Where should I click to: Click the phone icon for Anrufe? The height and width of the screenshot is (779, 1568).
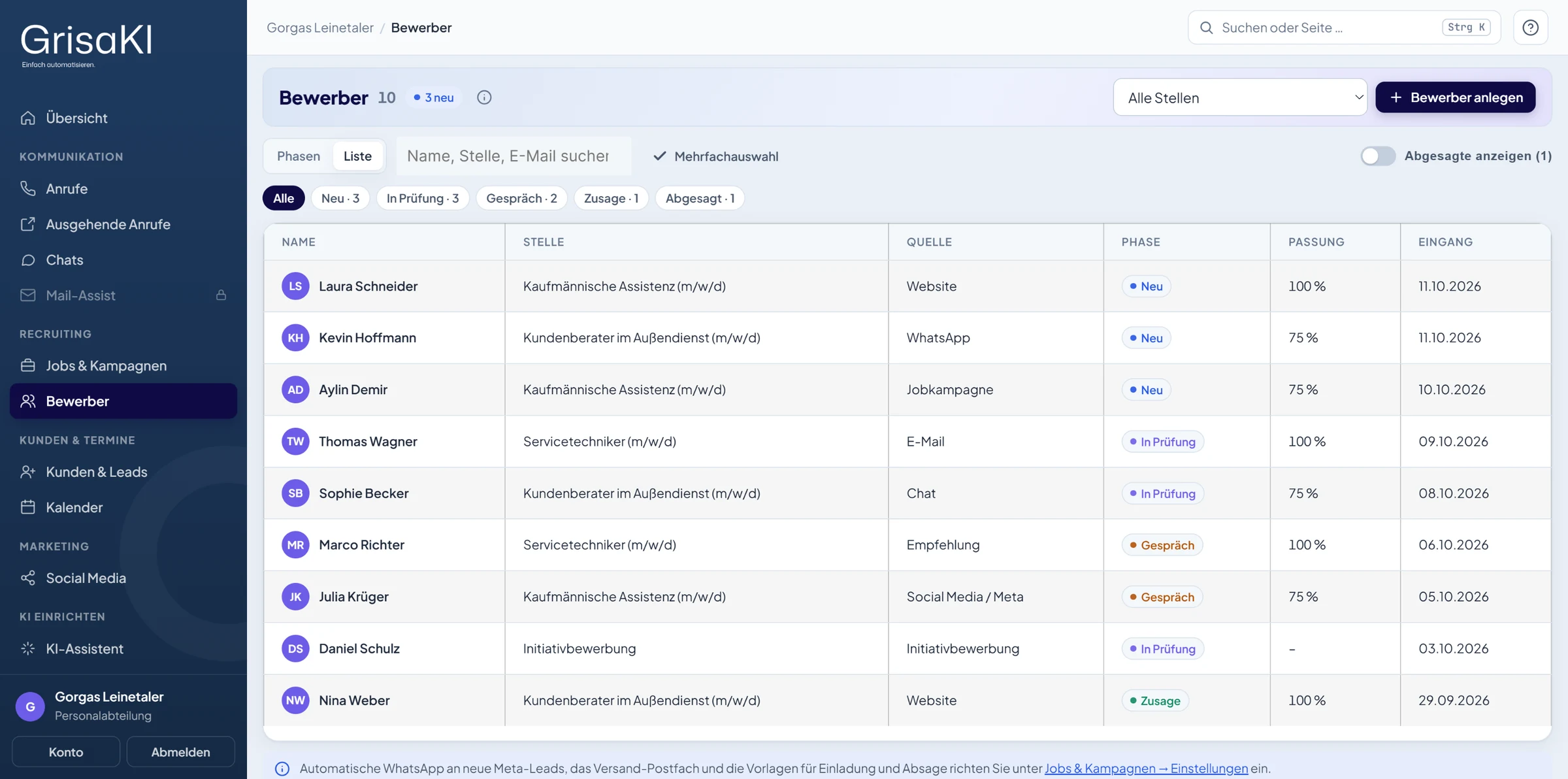click(x=27, y=188)
